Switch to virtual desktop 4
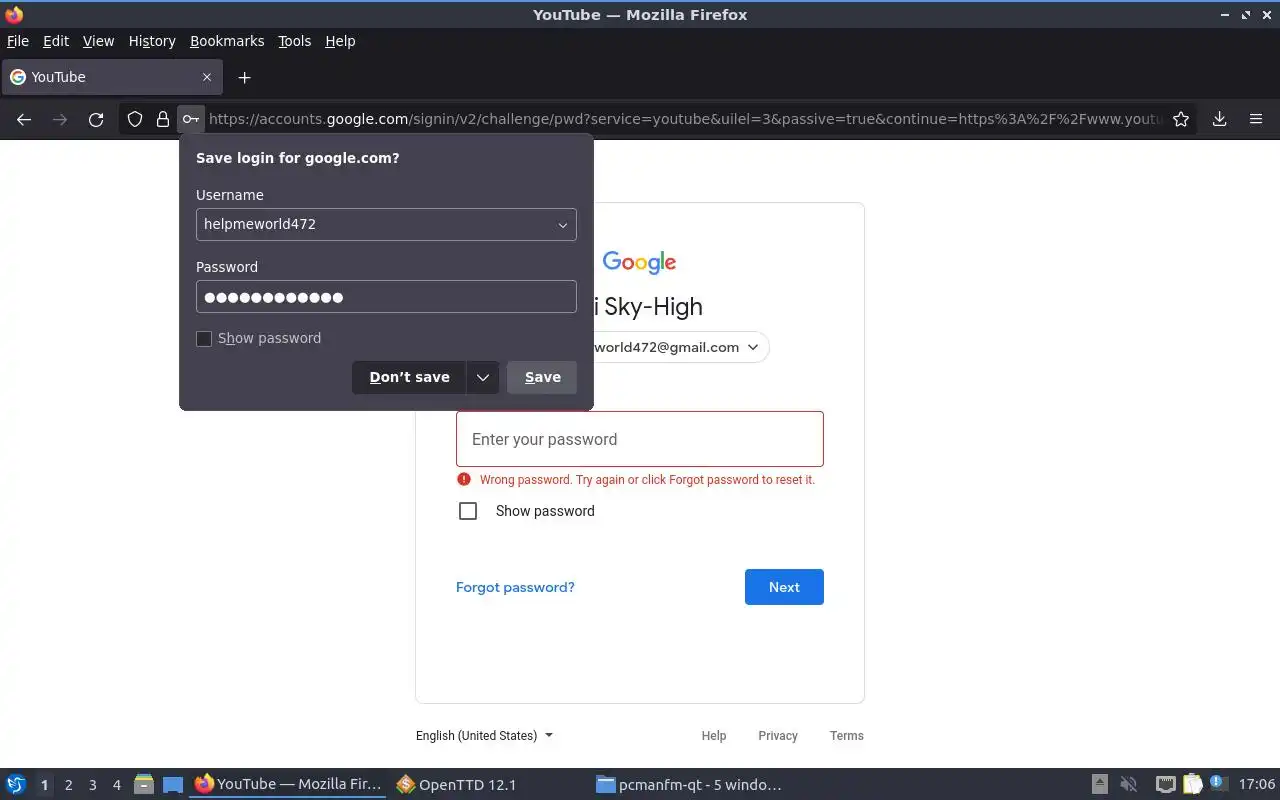 tap(116, 785)
